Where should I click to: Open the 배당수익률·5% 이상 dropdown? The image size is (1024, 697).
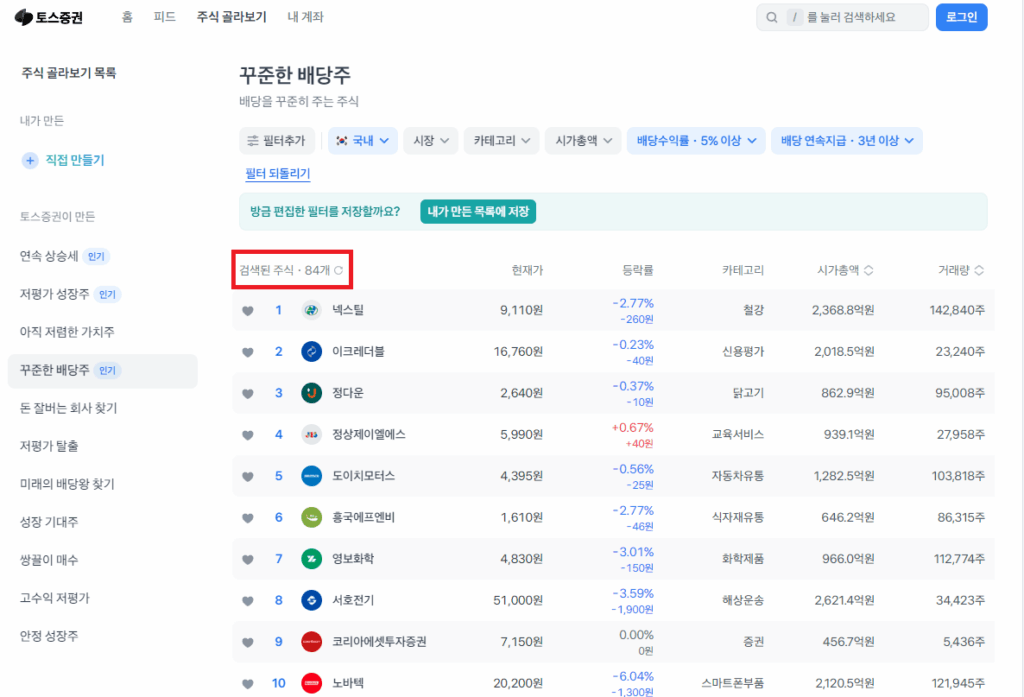point(696,141)
